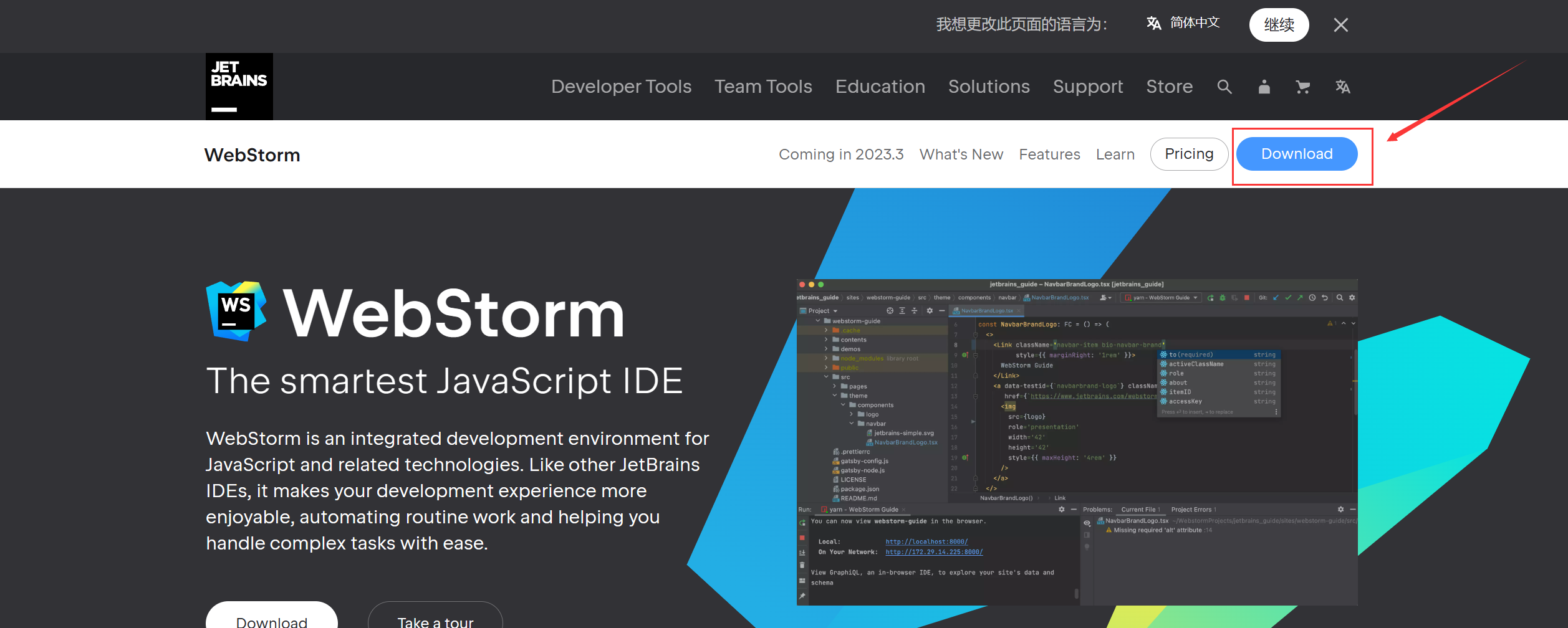Click the Take a tour button
Viewport: 1568px width, 628px height.
point(435,621)
